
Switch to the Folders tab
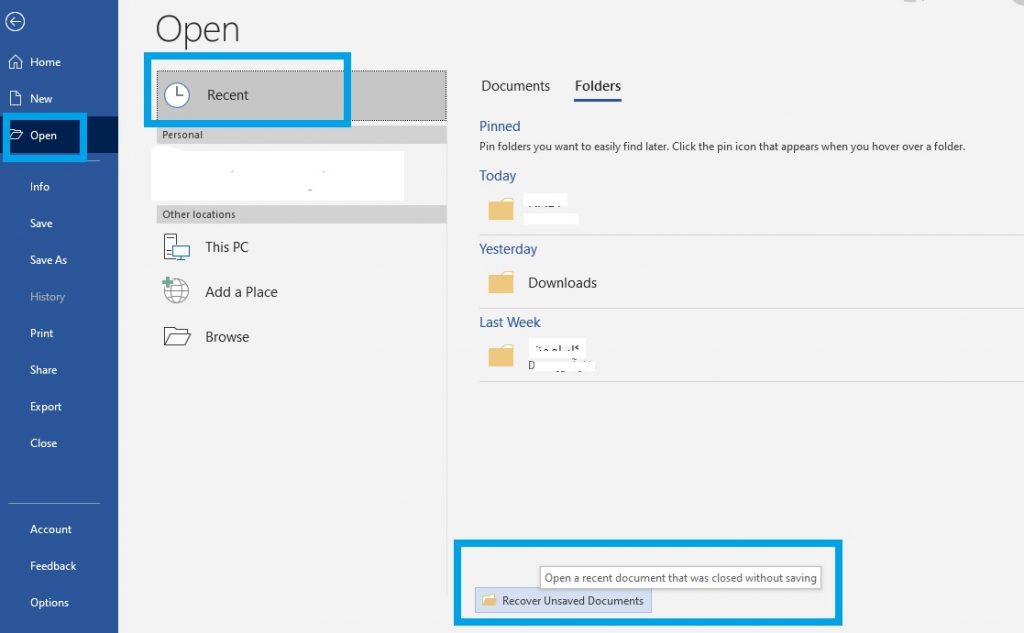[x=598, y=86]
